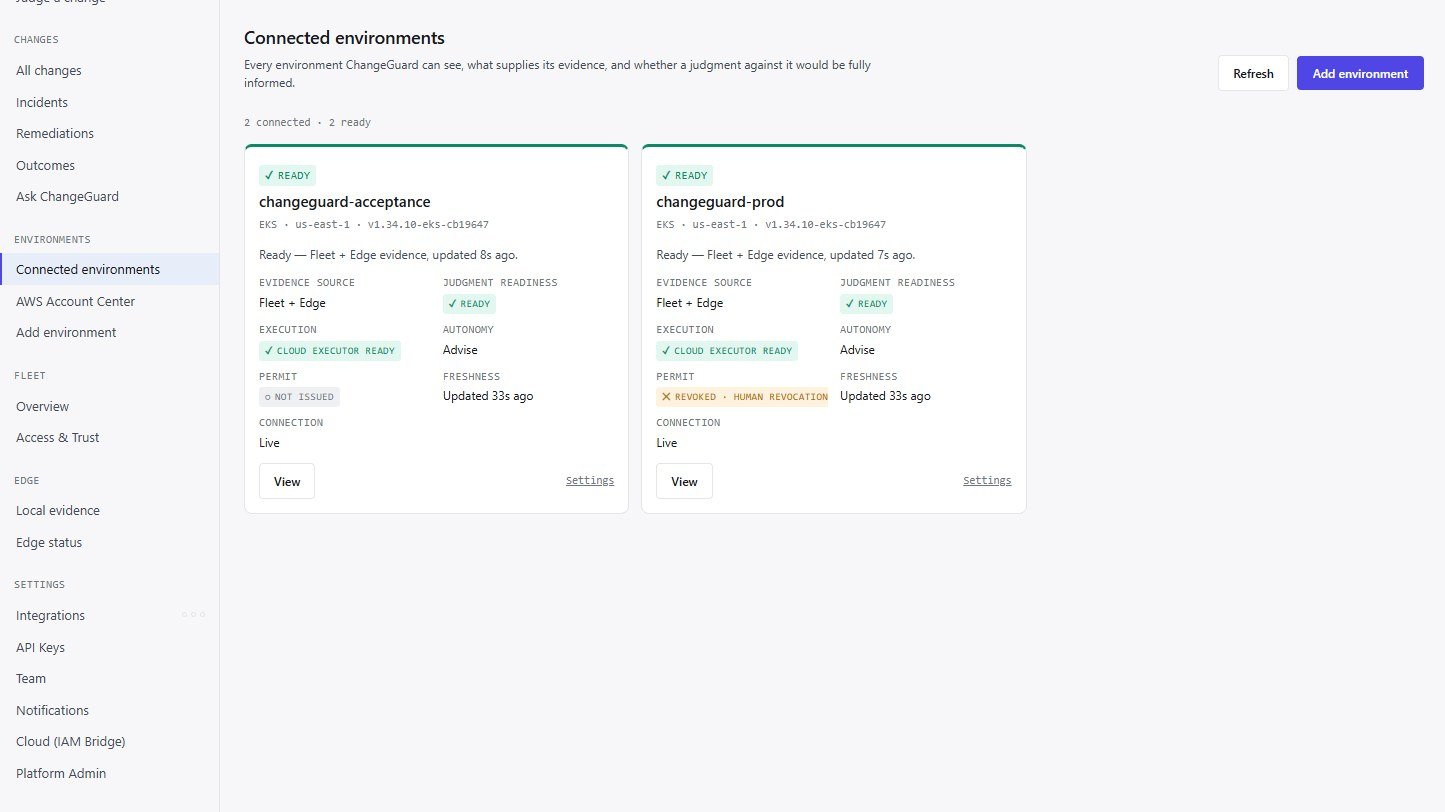The image size is (1445, 812).
Task: View the changeguard-prod environment
Action: point(684,481)
